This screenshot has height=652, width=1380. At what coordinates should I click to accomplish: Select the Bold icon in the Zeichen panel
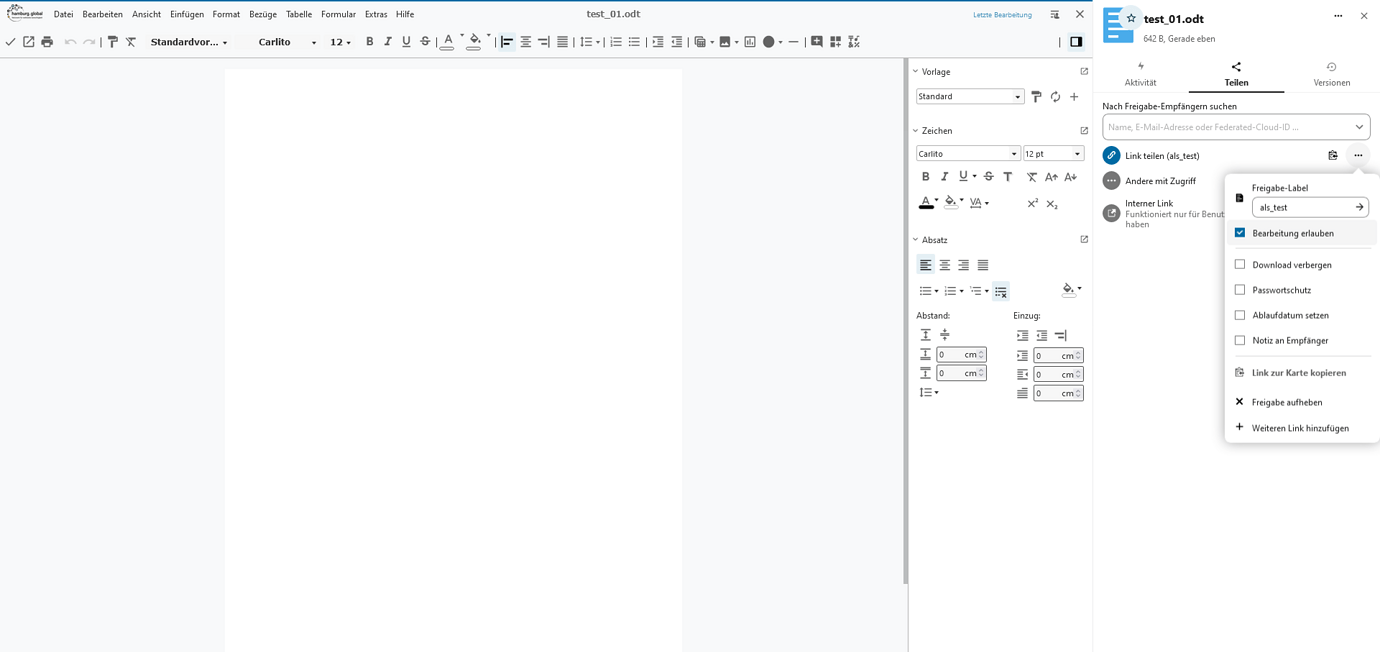tap(925, 176)
